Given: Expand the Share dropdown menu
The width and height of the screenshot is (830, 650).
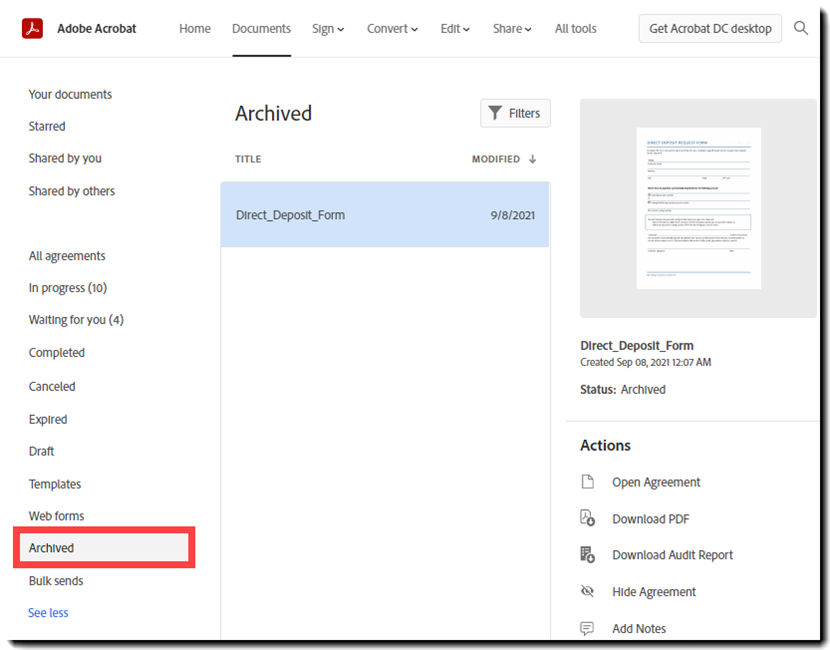Looking at the screenshot, I should [512, 29].
